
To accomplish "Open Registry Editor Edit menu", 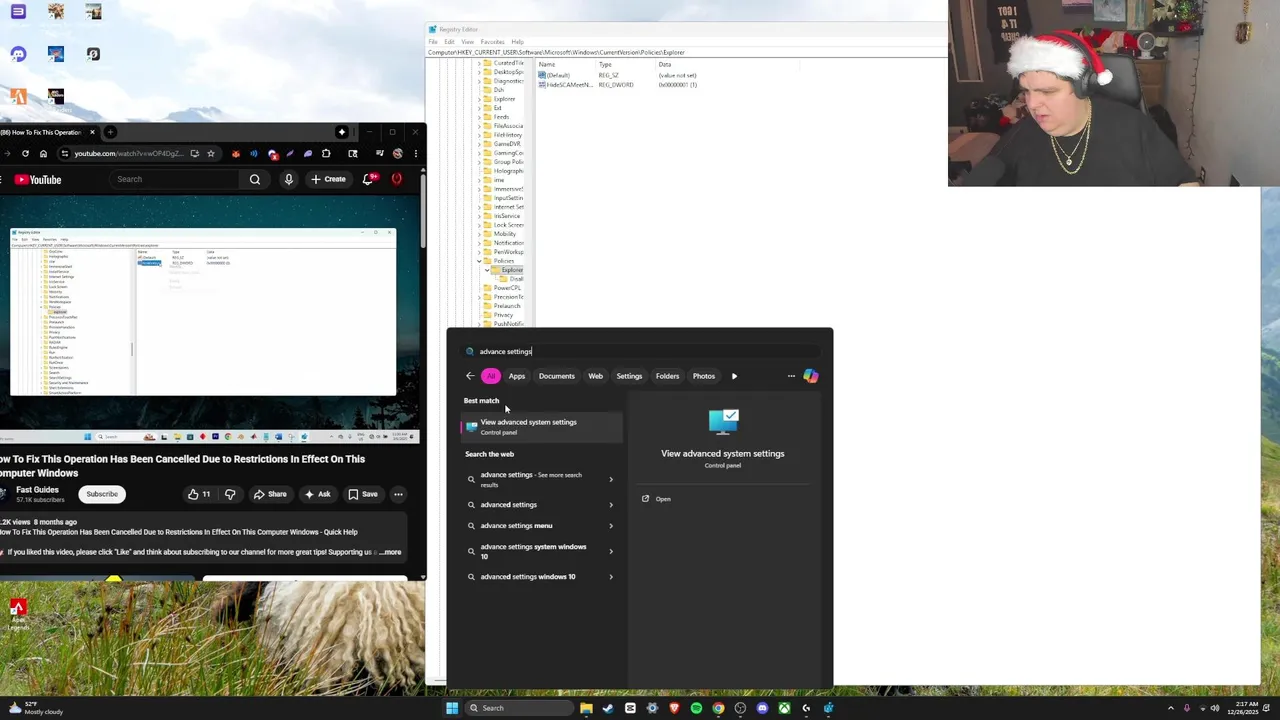I will [x=449, y=42].
